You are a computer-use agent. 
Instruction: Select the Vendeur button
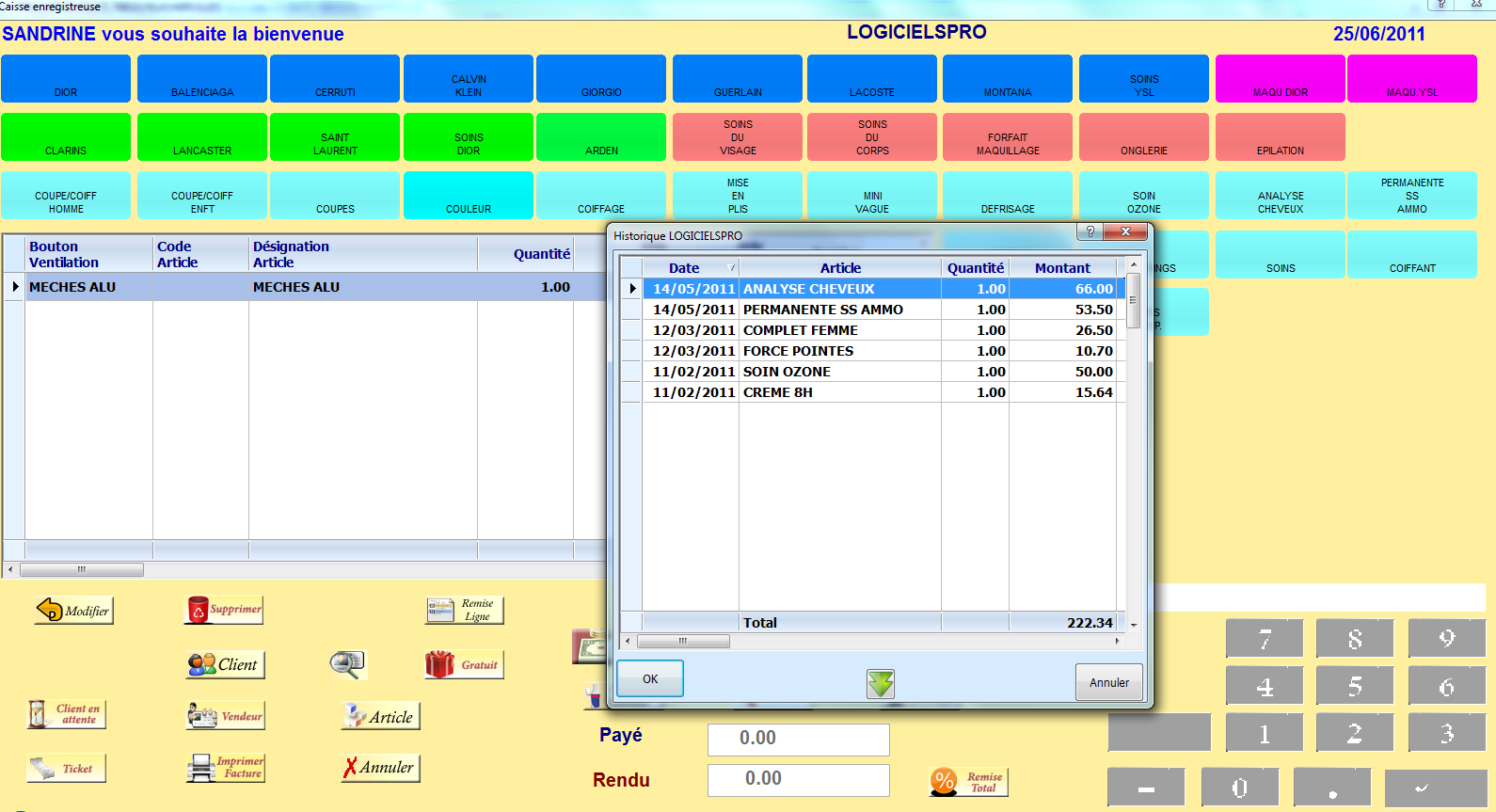click(x=226, y=716)
